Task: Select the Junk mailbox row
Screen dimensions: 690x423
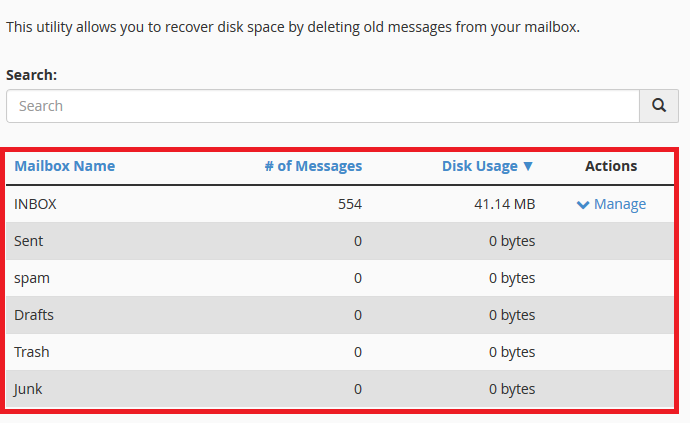Action: (340, 389)
